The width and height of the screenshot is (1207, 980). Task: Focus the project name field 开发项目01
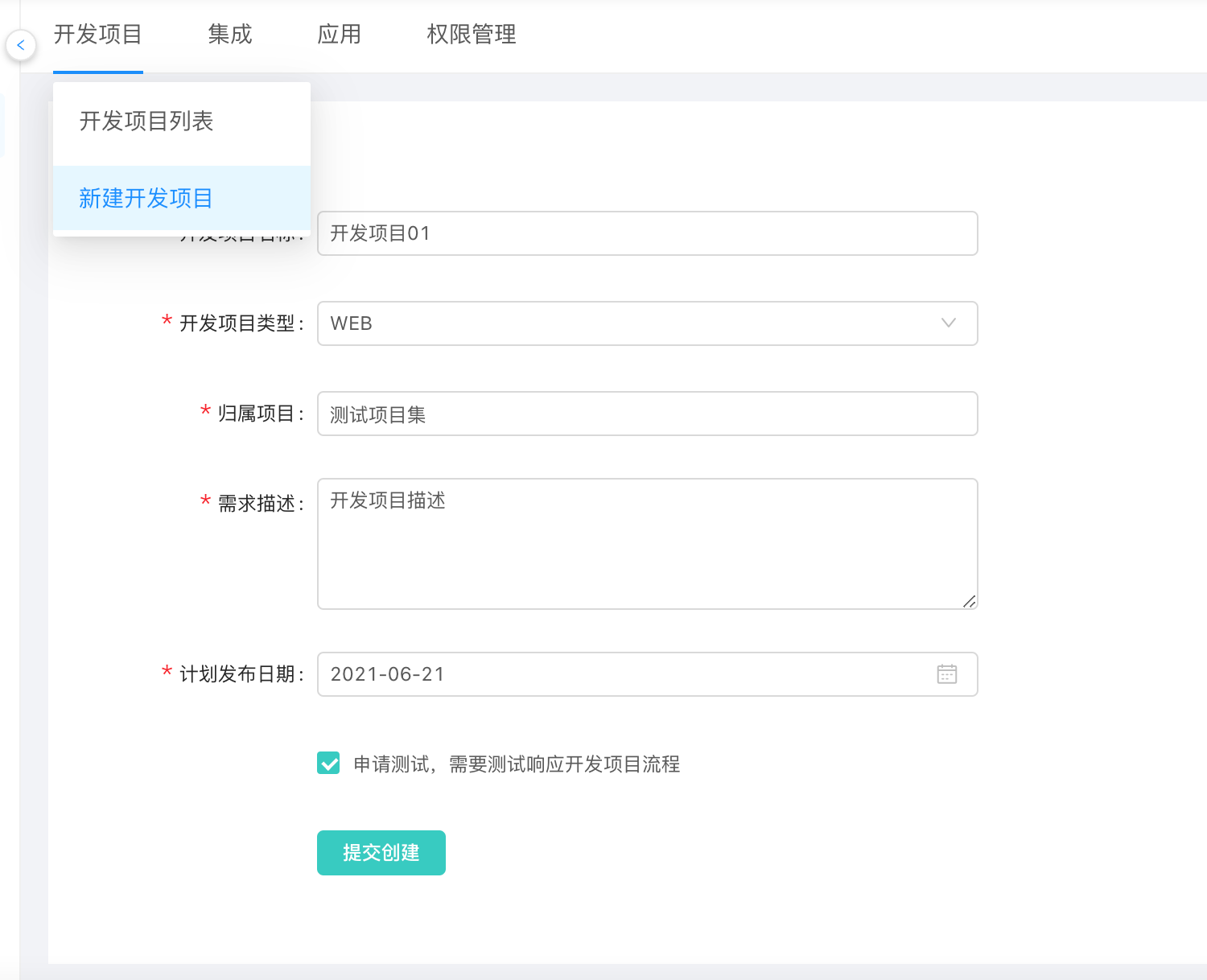point(648,233)
